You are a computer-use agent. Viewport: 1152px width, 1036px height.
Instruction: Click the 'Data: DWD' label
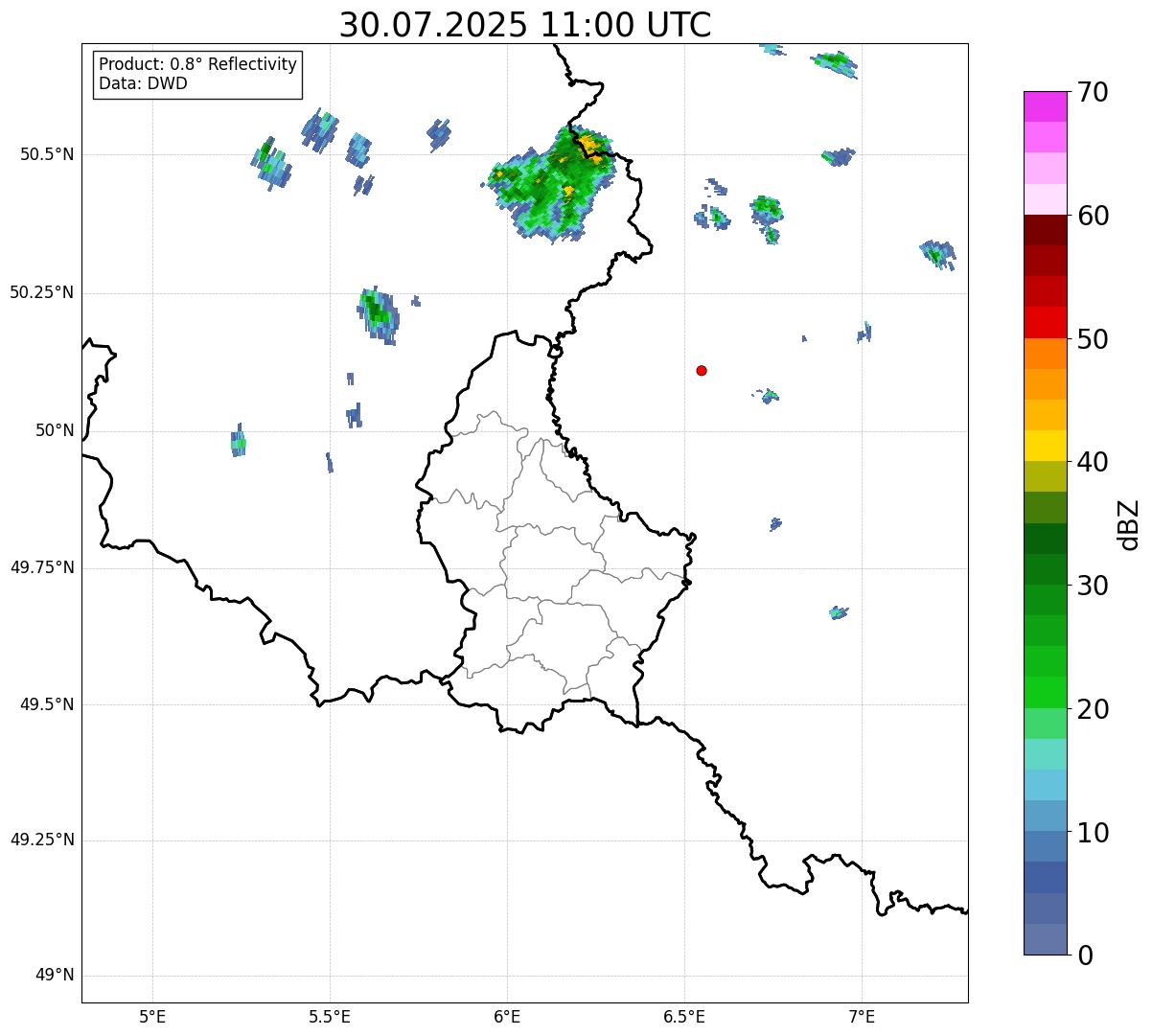143,83
